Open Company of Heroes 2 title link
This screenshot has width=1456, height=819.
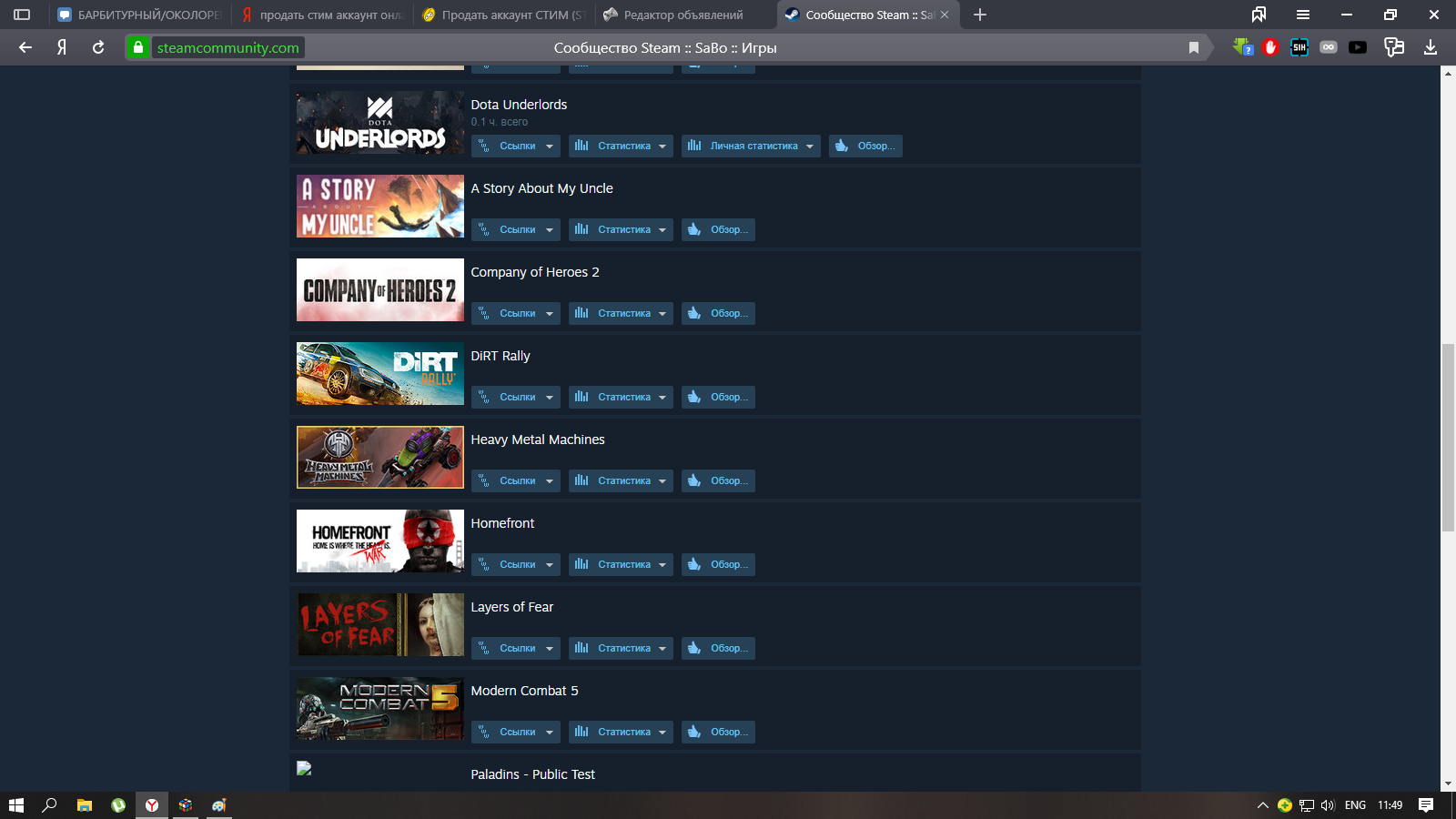(x=535, y=272)
